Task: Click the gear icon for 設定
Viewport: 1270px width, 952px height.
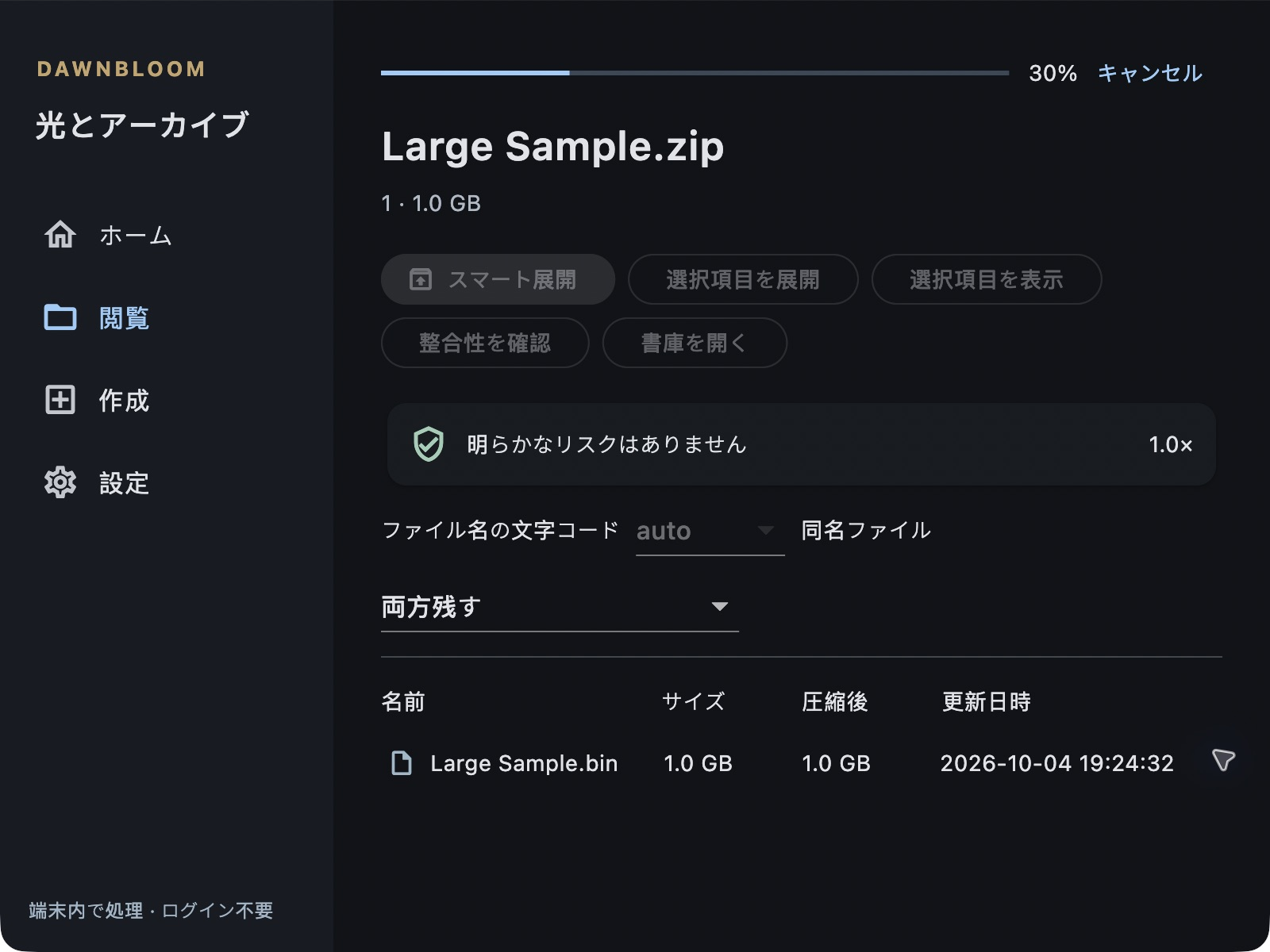Action: pyautogui.click(x=60, y=482)
